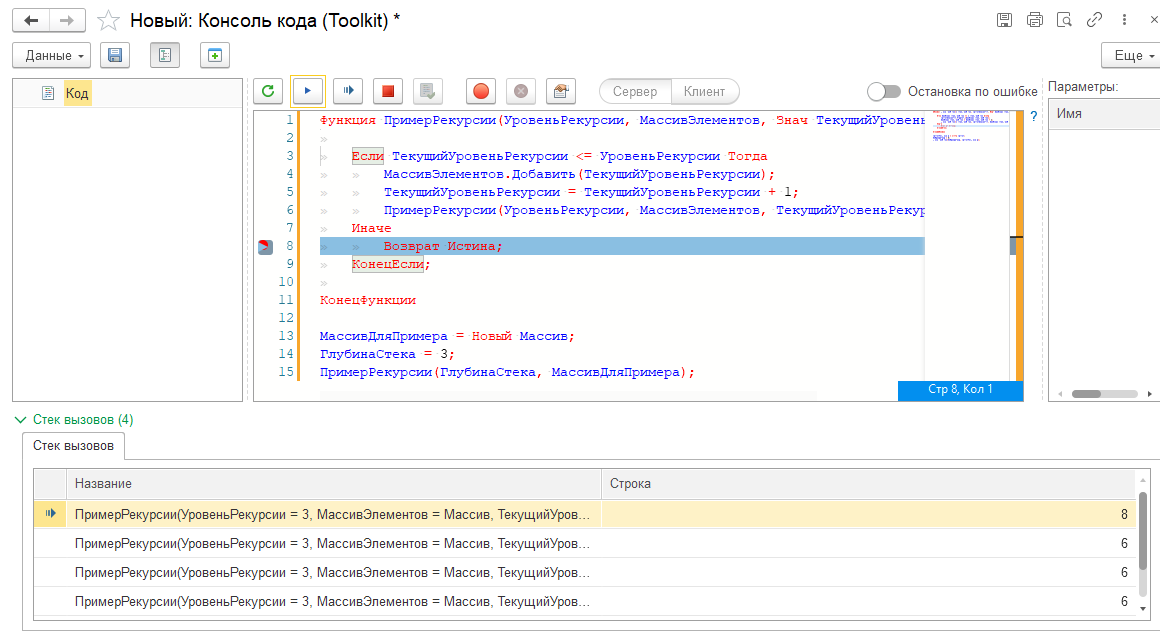Select the Код item in the tree

pos(77,93)
